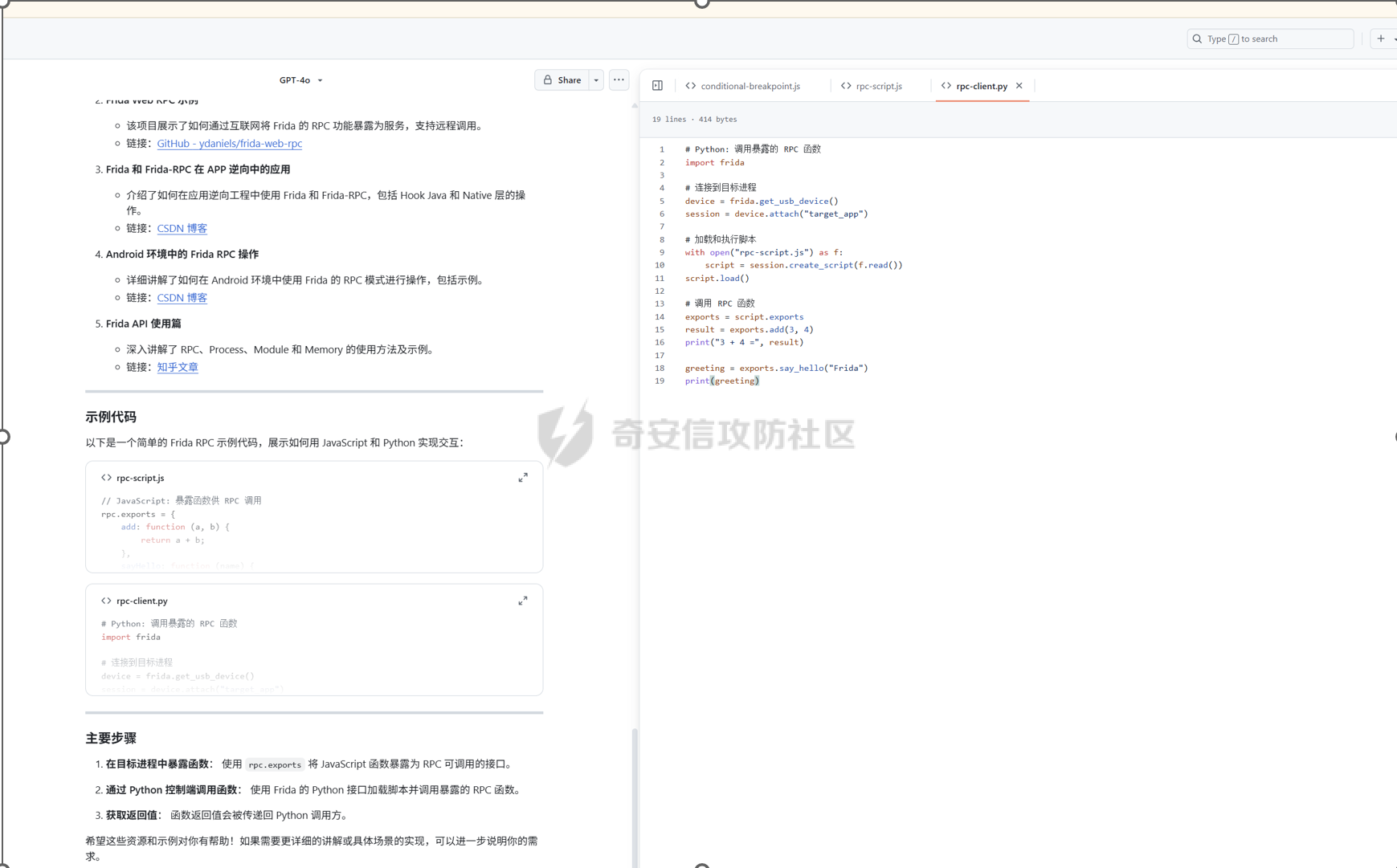The height and width of the screenshot is (868, 1397).
Task: Click code icon in rpc-client.py tab
Action: tap(946, 86)
